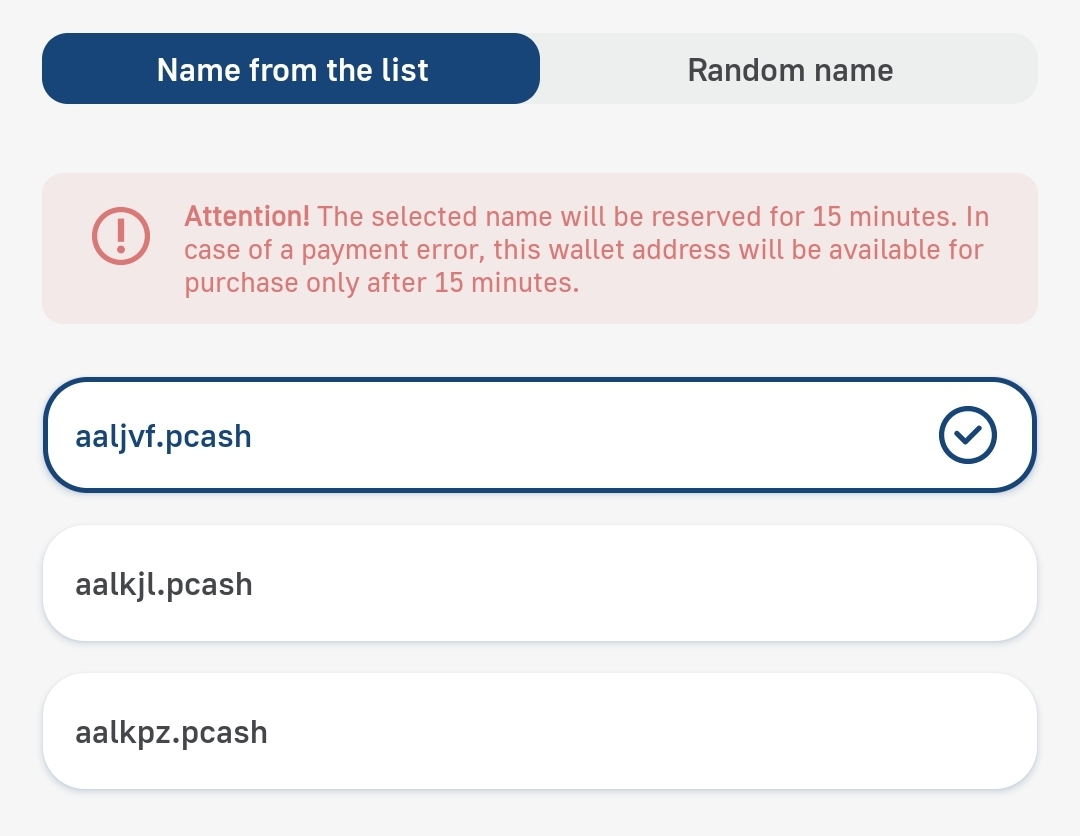Switch to the Random name tab

[789, 69]
